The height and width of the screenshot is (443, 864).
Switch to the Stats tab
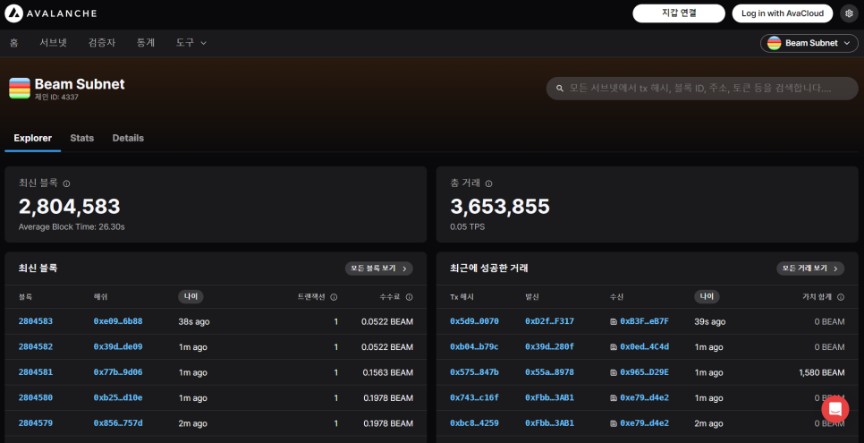pyautogui.click(x=82, y=138)
